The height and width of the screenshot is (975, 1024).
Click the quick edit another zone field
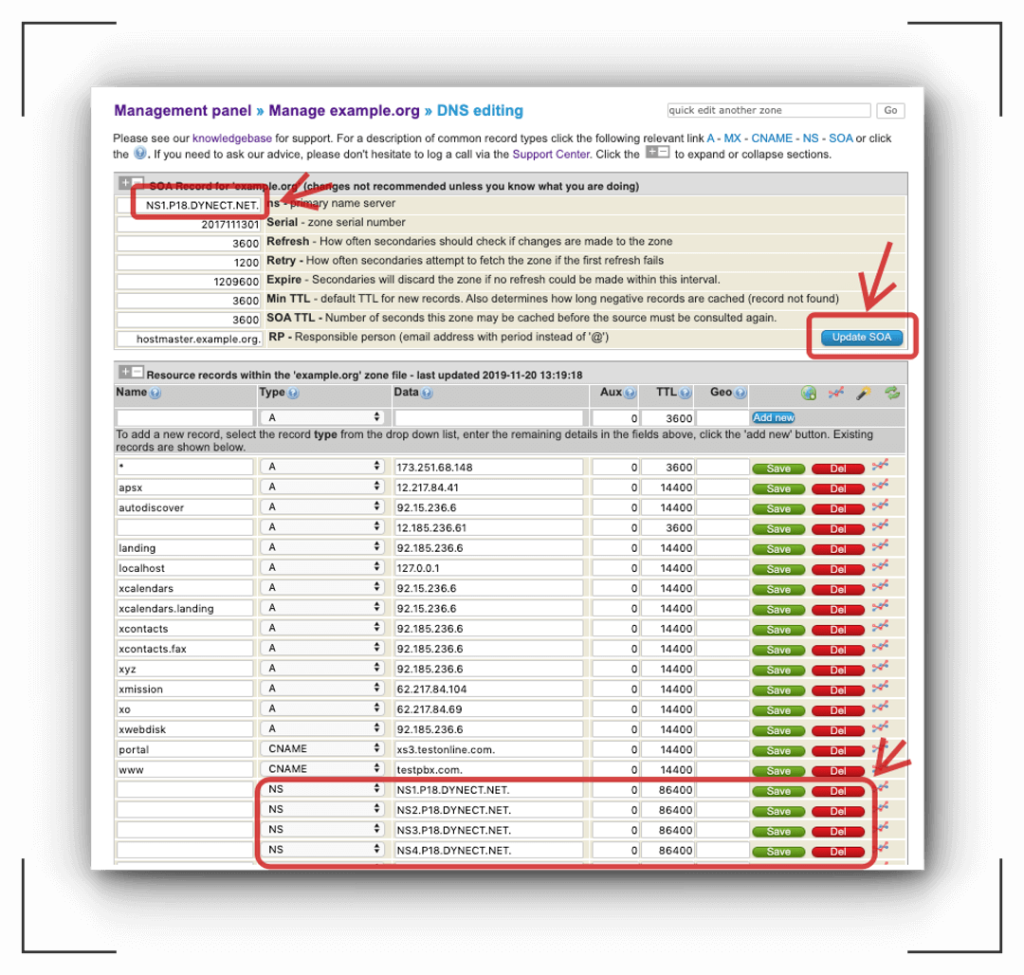point(769,110)
